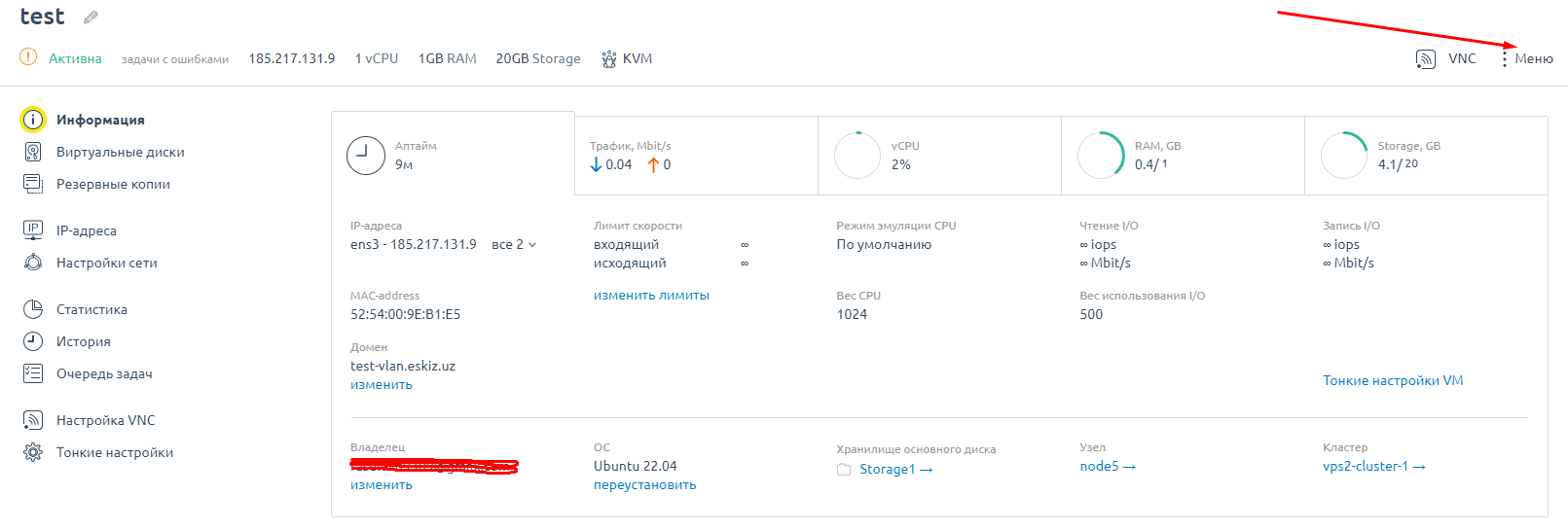This screenshot has height=530, width=1568.
Task: Click the pencil icon next to test
Action: [91, 18]
